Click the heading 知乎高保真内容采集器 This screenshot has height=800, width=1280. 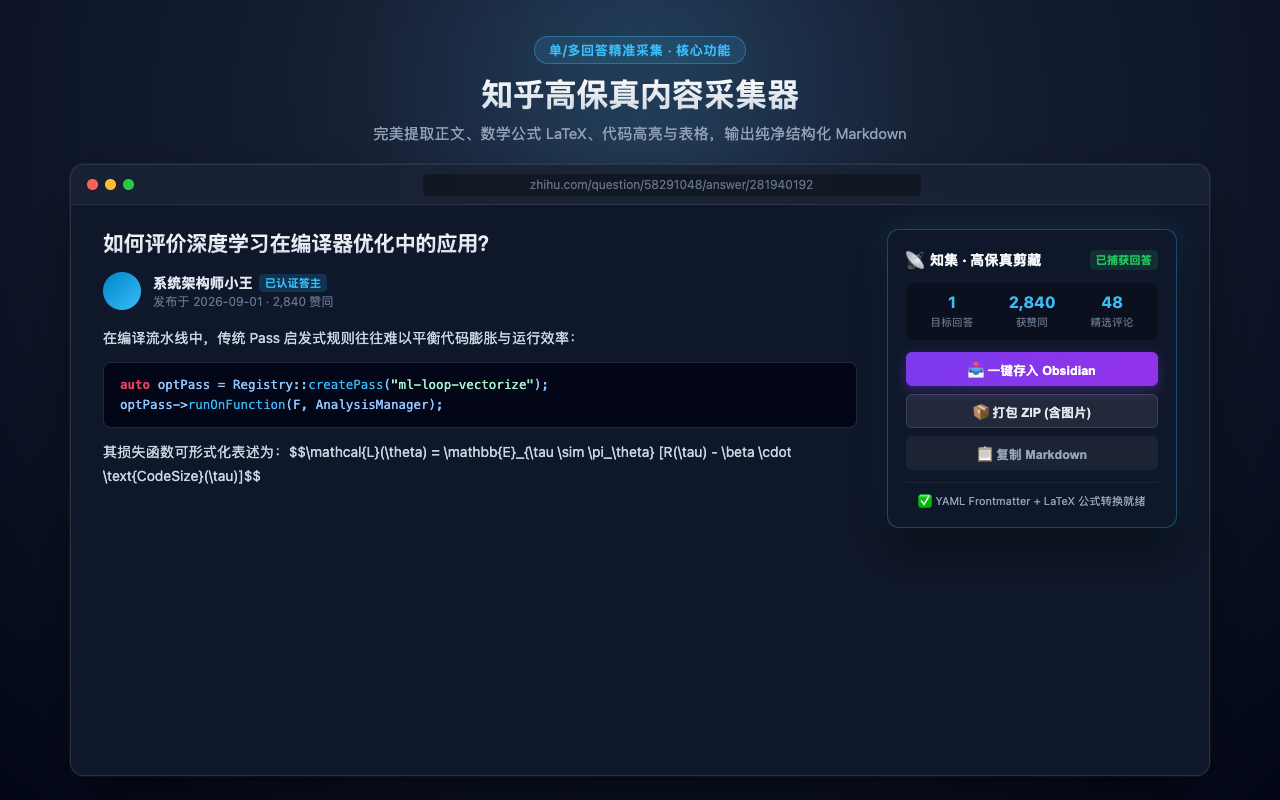[x=640, y=95]
